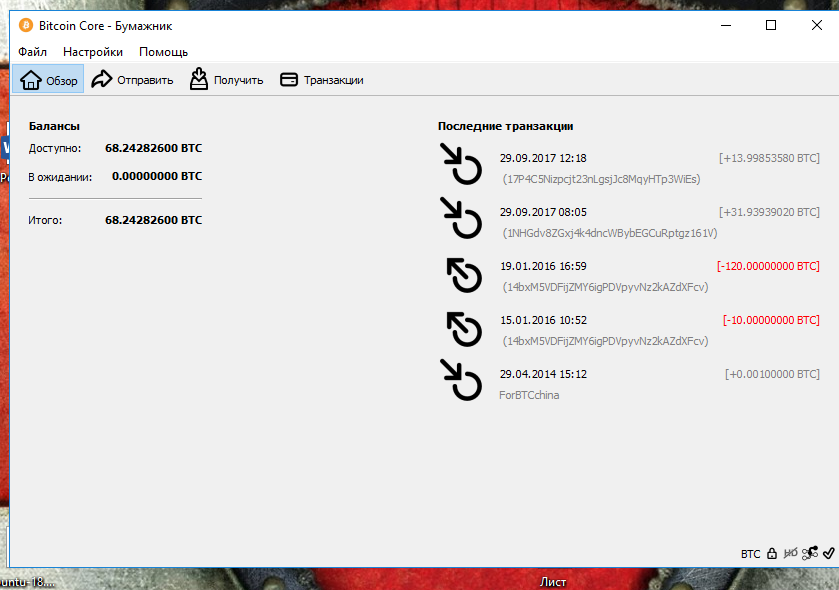Minimize the Bitcoin Core window
The image size is (839, 590).
click(x=726, y=25)
